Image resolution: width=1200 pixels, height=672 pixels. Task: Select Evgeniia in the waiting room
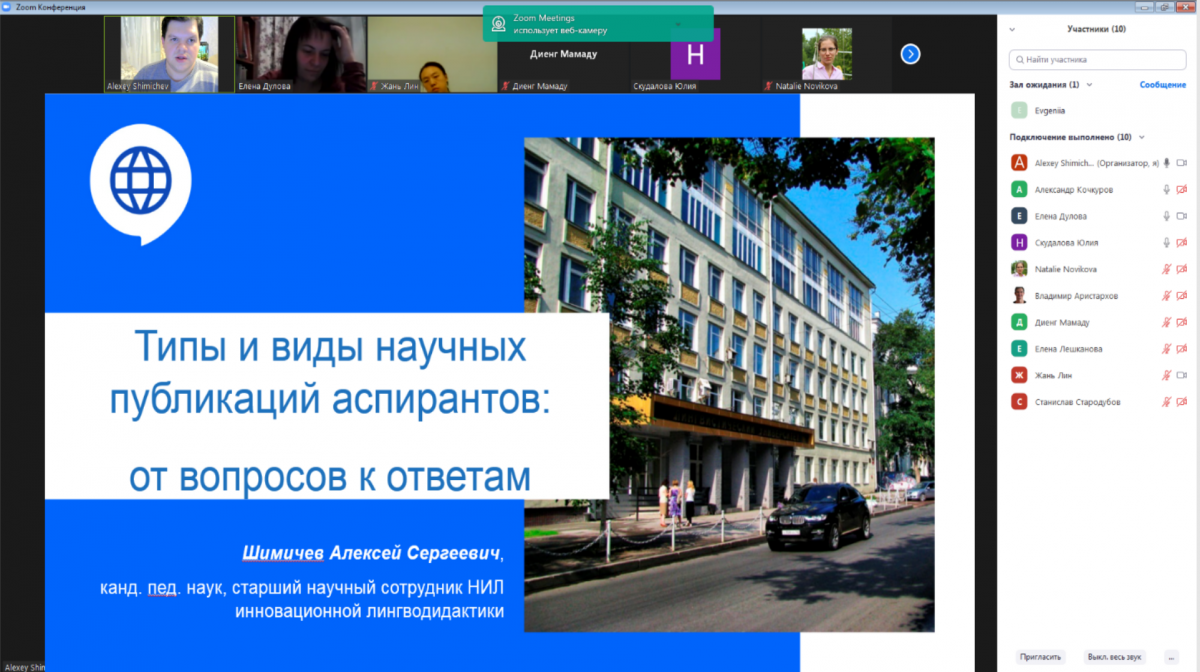[x=1050, y=111]
